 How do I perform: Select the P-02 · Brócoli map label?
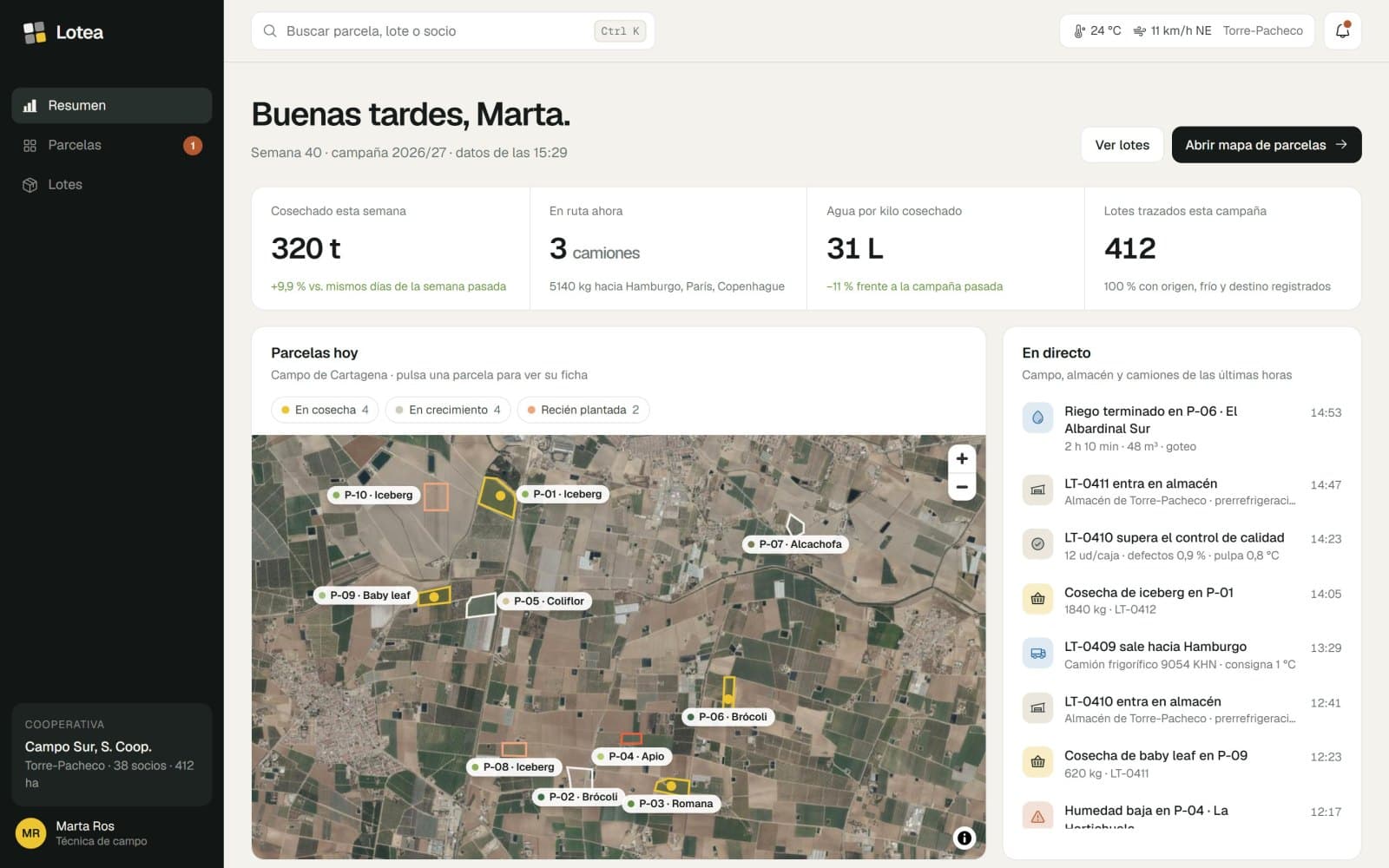pyautogui.click(x=579, y=797)
